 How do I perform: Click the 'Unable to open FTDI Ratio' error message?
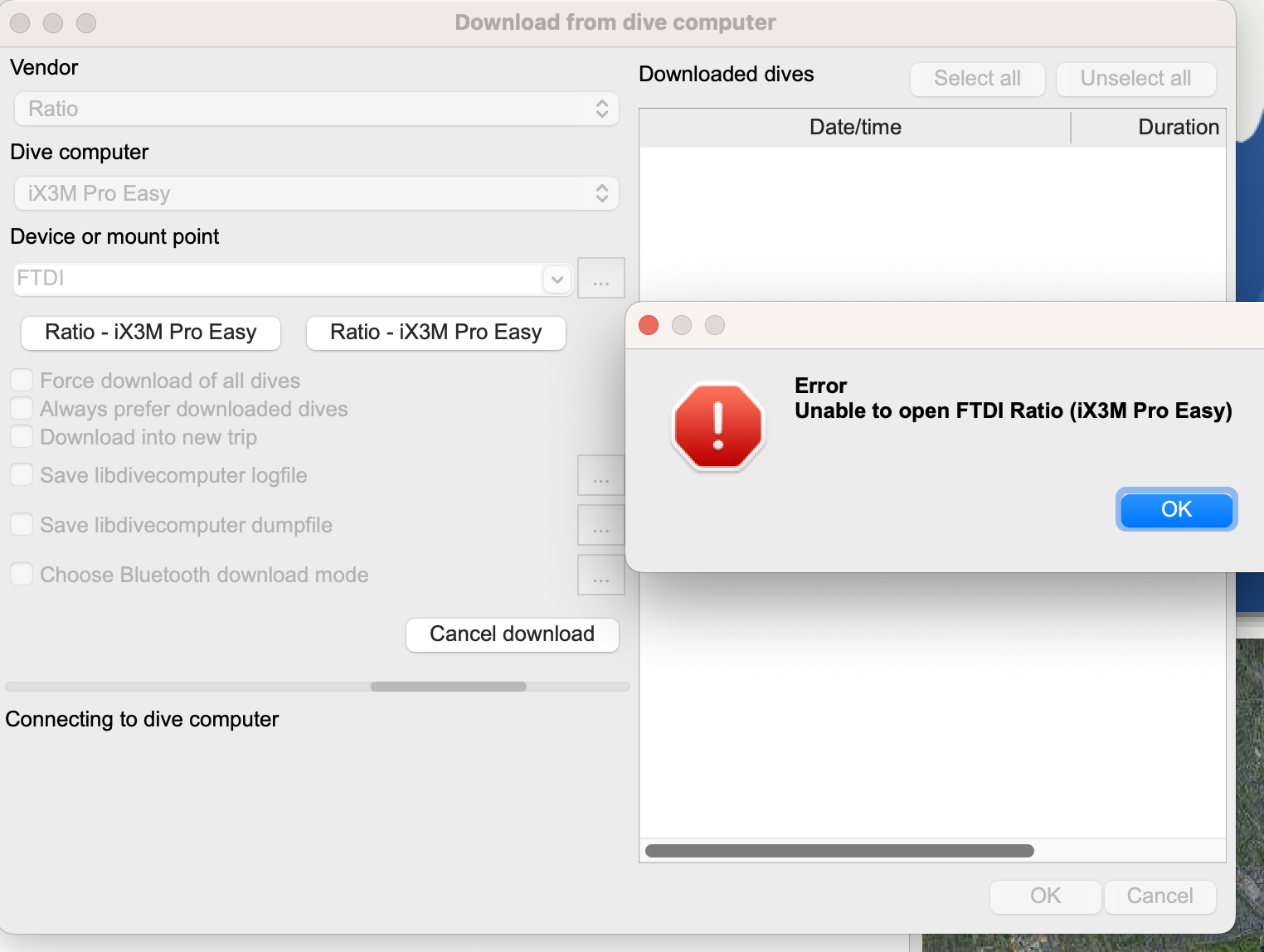(x=1014, y=411)
